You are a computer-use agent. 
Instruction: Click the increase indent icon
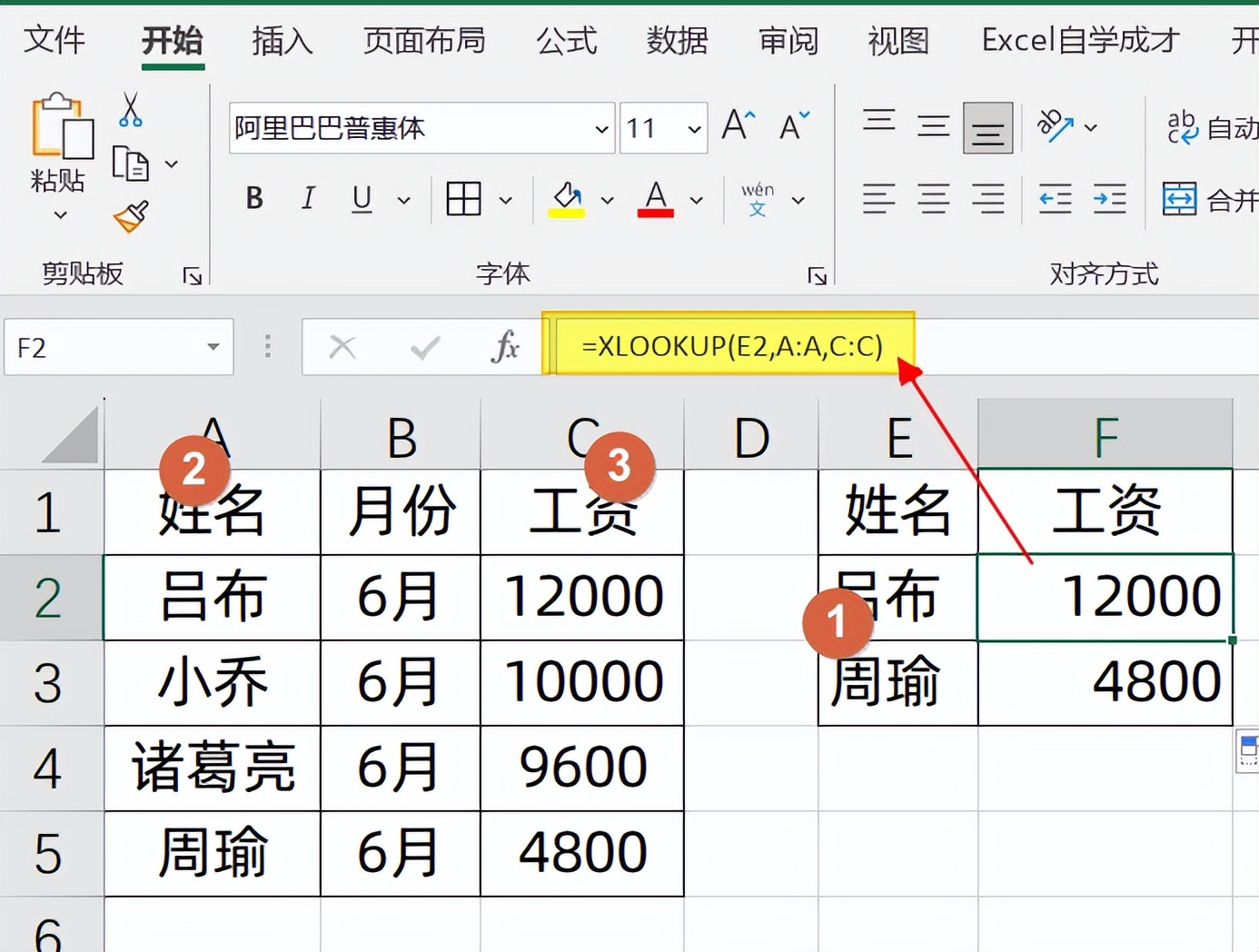[x=1109, y=199]
